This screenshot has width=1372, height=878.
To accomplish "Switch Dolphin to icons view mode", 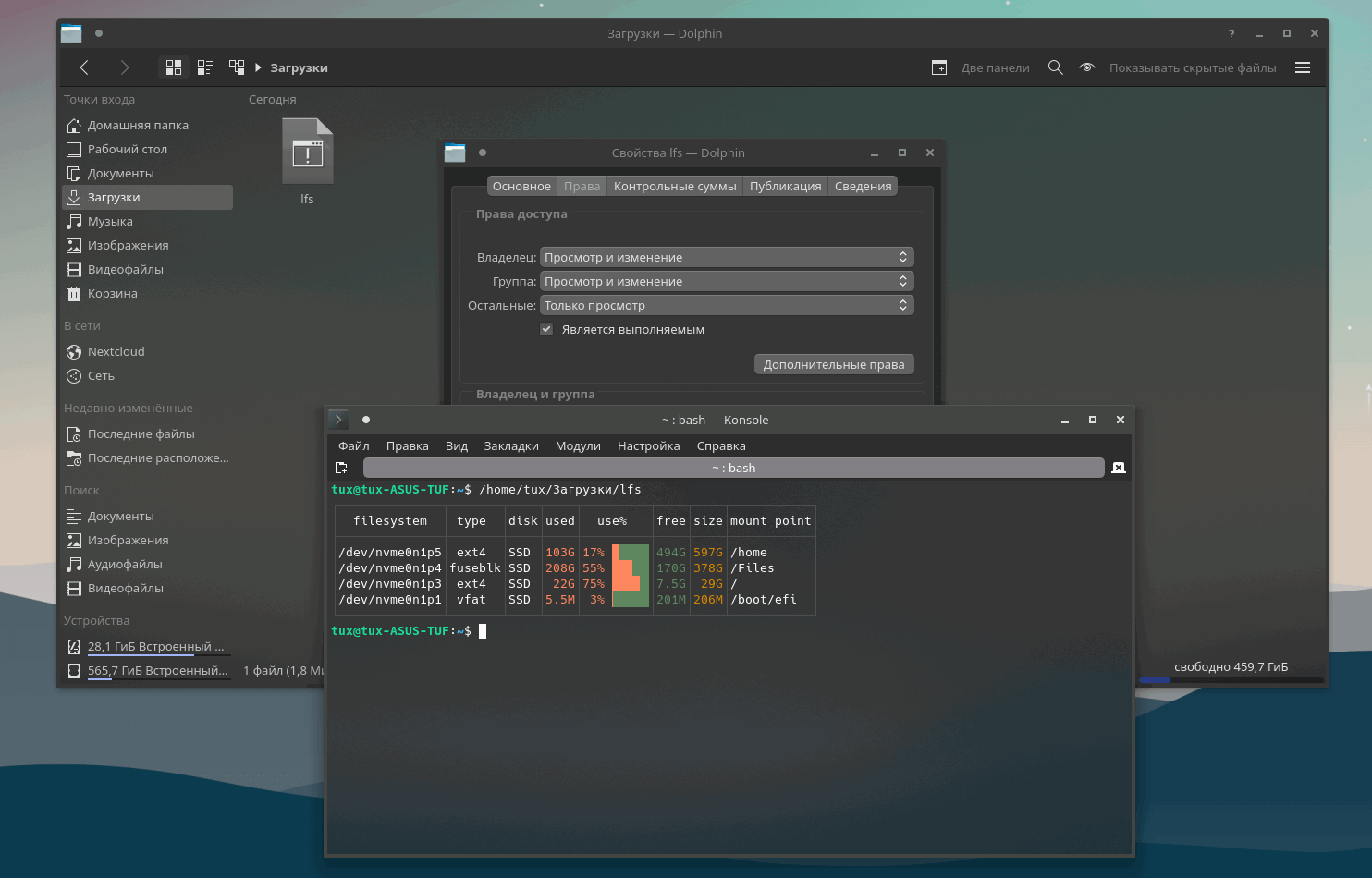I will click(174, 67).
